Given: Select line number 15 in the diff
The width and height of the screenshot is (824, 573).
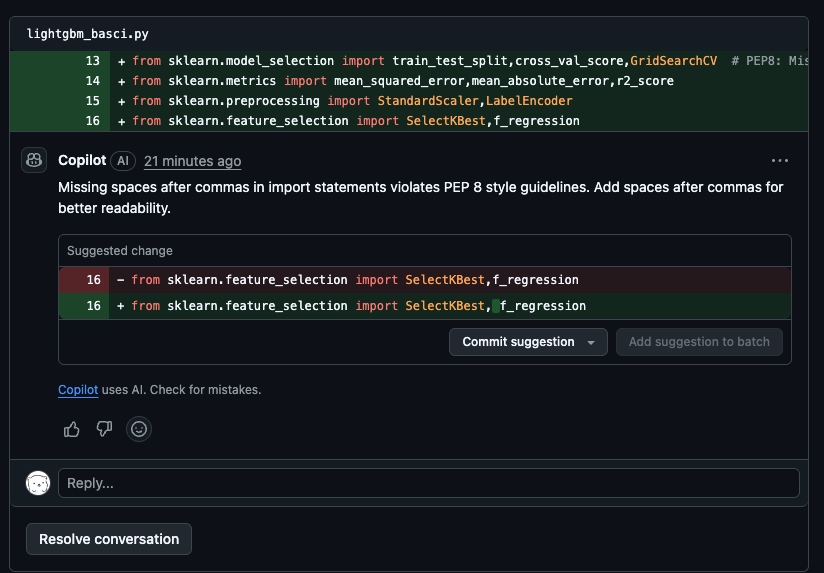Looking at the screenshot, I should point(93,101).
